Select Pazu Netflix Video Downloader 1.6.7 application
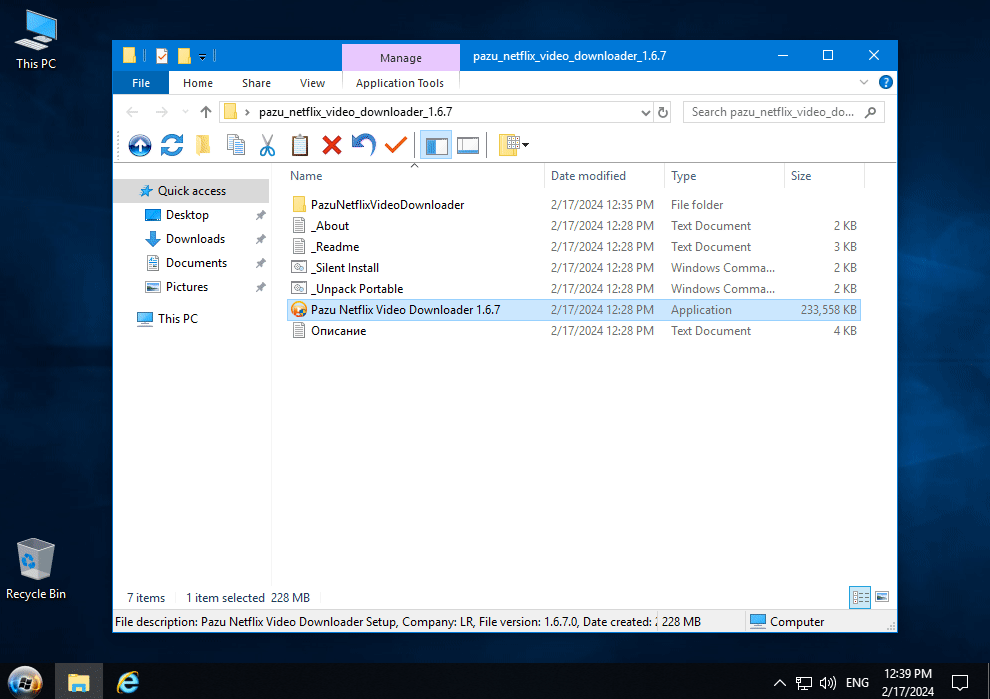Viewport: 990px width, 699px height. 573,310
